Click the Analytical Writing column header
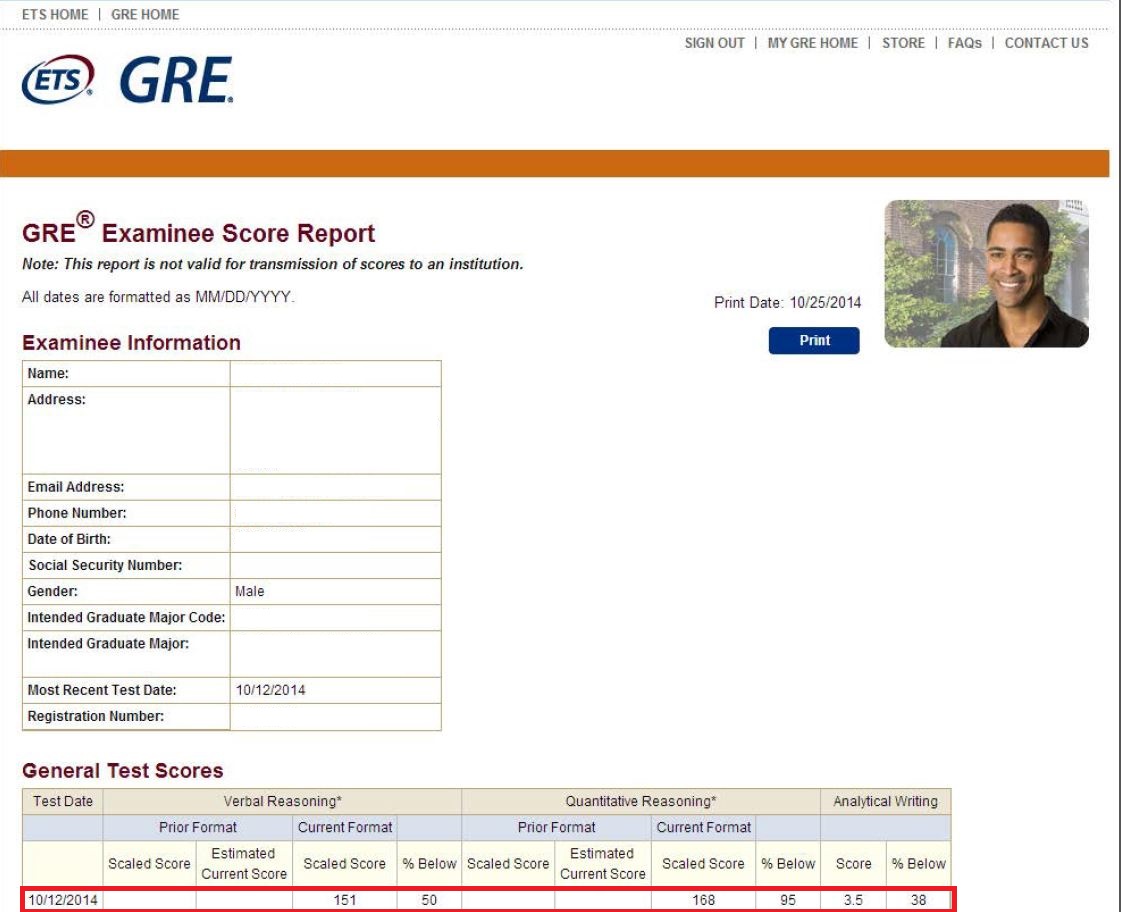This screenshot has height=912, width=1121. pyautogui.click(x=885, y=801)
